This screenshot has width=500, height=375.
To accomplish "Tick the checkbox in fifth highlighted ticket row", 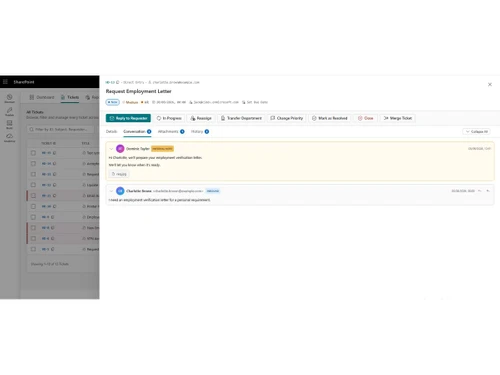I will (x=33, y=196).
